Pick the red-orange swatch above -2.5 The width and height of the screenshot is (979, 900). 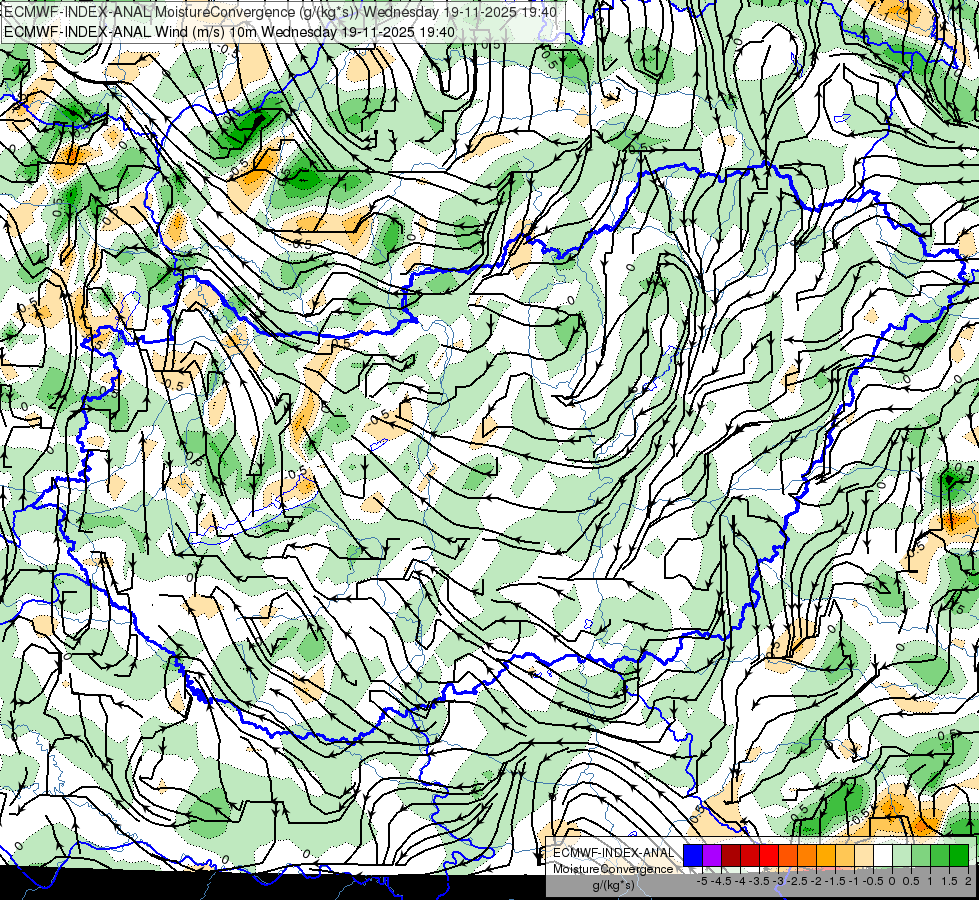pyautogui.click(x=788, y=855)
